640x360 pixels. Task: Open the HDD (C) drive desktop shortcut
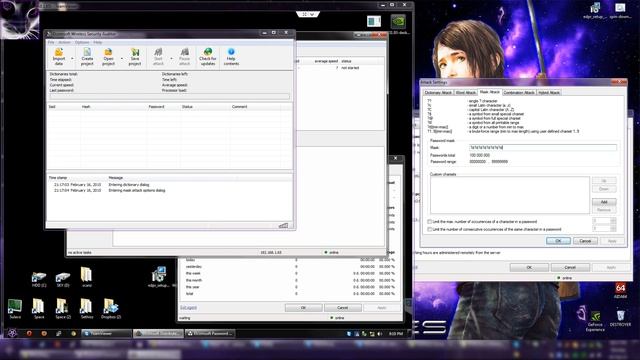tap(39, 278)
